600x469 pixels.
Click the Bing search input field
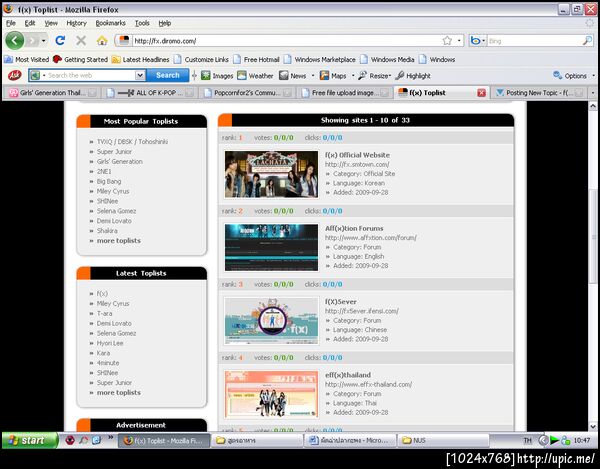(x=534, y=41)
